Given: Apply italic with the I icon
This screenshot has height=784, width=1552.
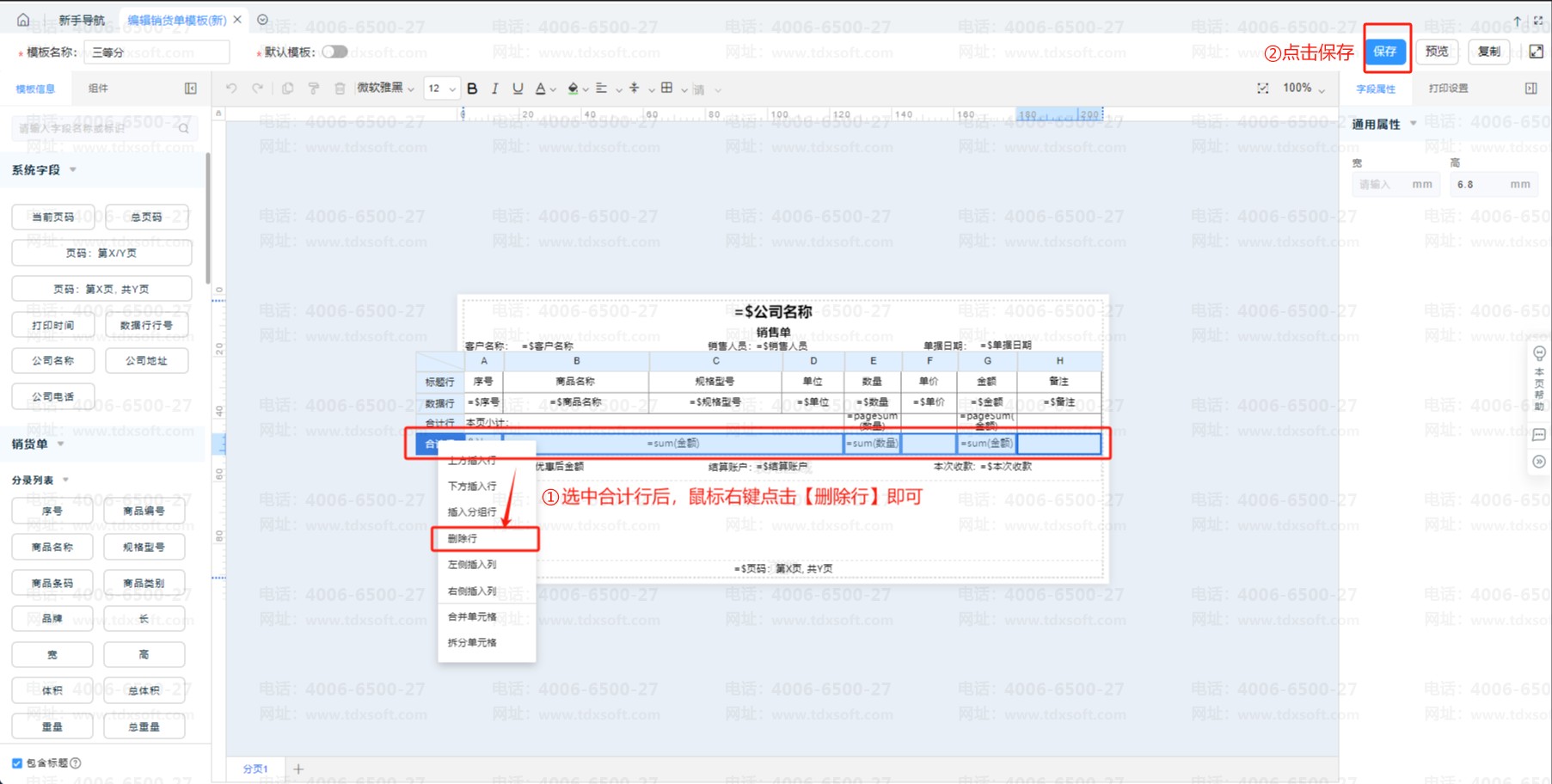Looking at the screenshot, I should click(494, 89).
